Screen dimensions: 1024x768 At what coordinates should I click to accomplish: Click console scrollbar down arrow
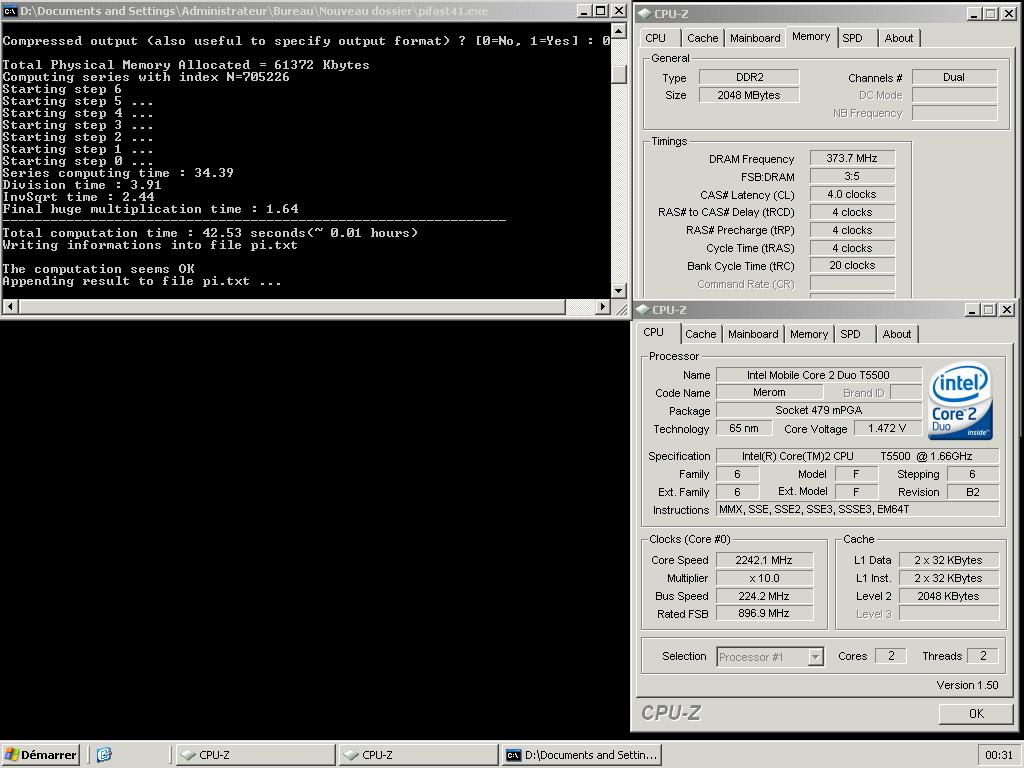[619, 291]
